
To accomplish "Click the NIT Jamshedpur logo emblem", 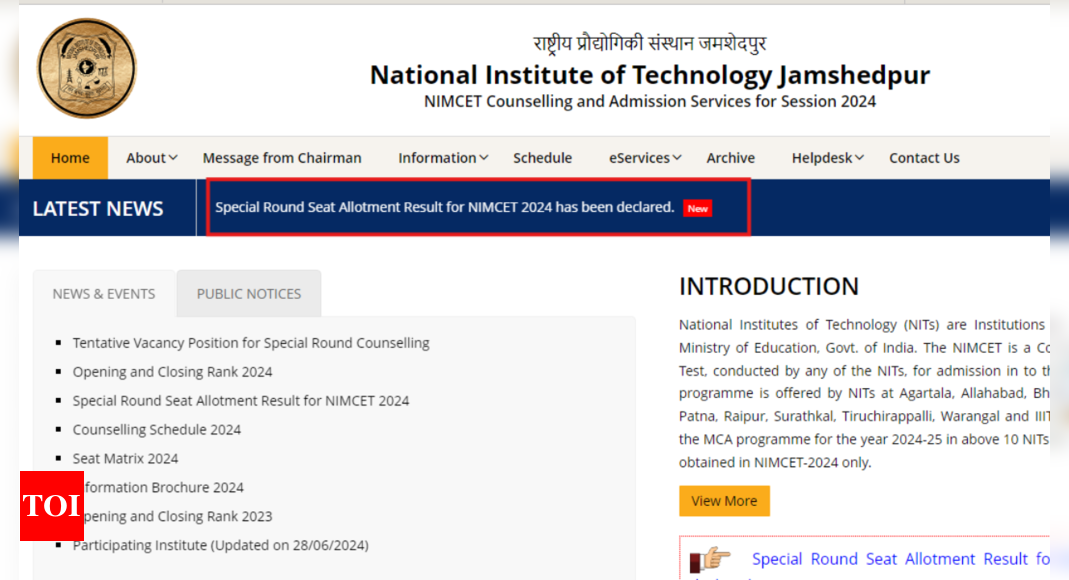I will coord(87,68).
